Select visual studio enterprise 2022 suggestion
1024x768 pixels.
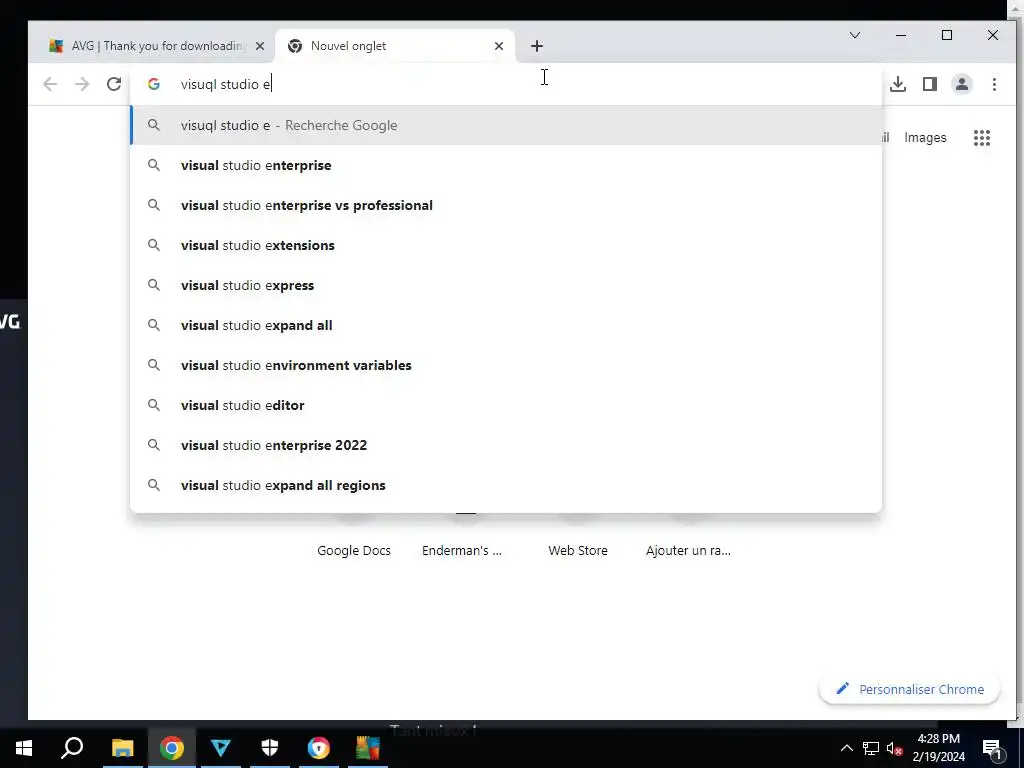pyautogui.click(x=506, y=445)
